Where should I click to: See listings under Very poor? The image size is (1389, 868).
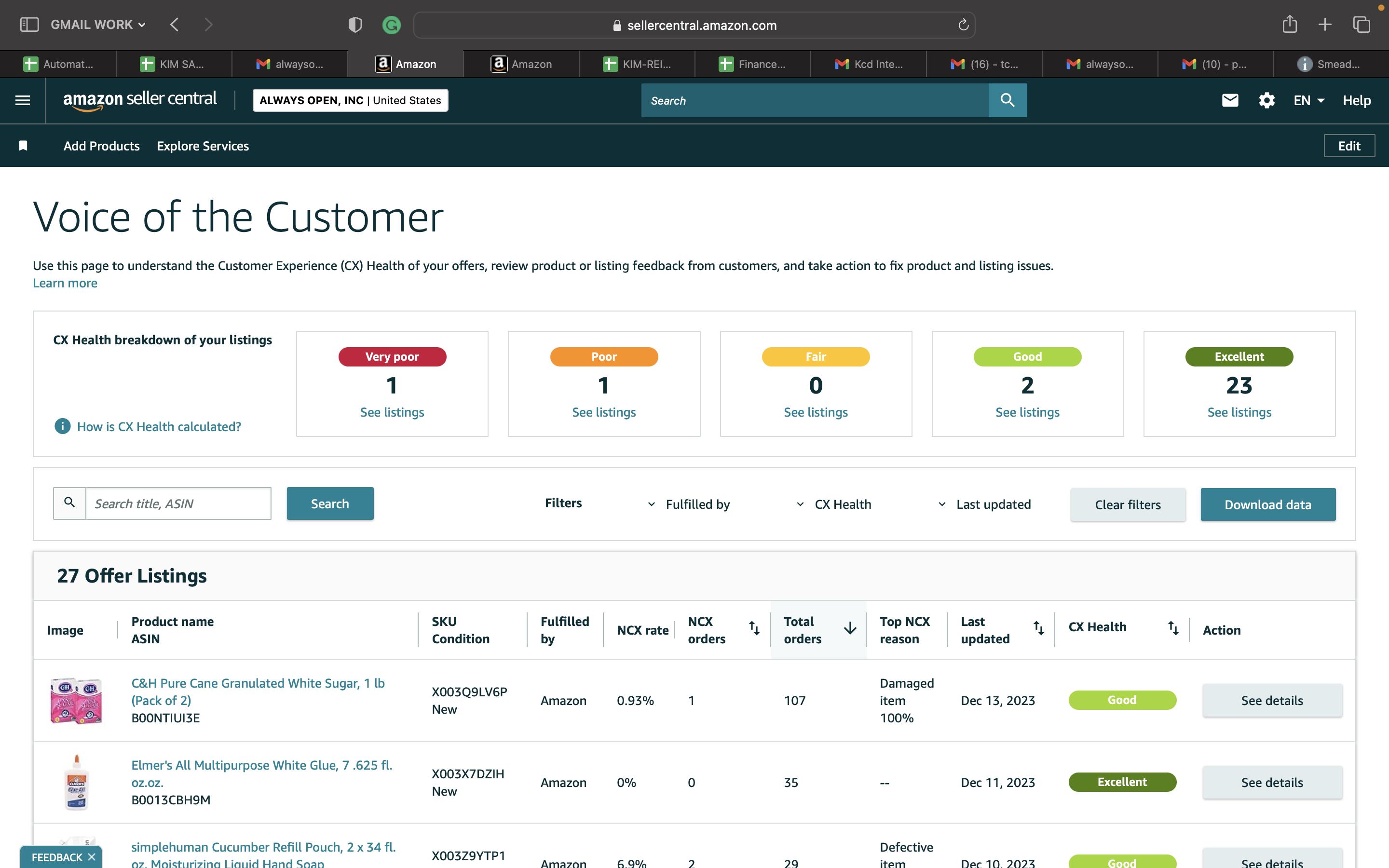pyautogui.click(x=392, y=412)
